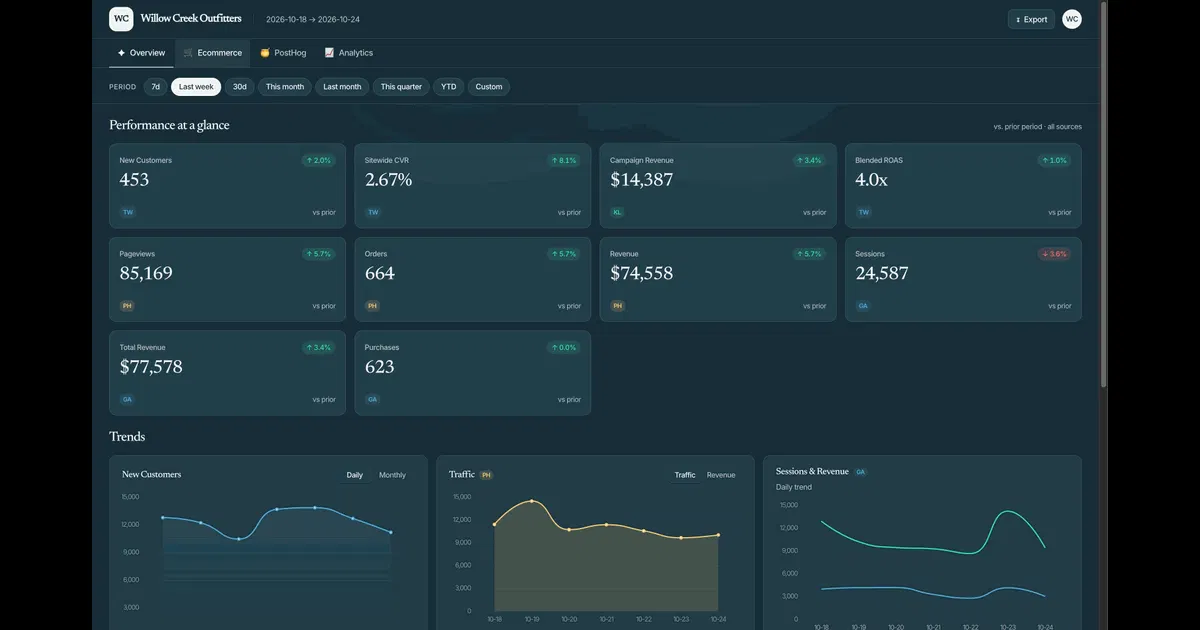Click the $77,578 Total Revenue value
The width and height of the screenshot is (1200, 630).
151,367
